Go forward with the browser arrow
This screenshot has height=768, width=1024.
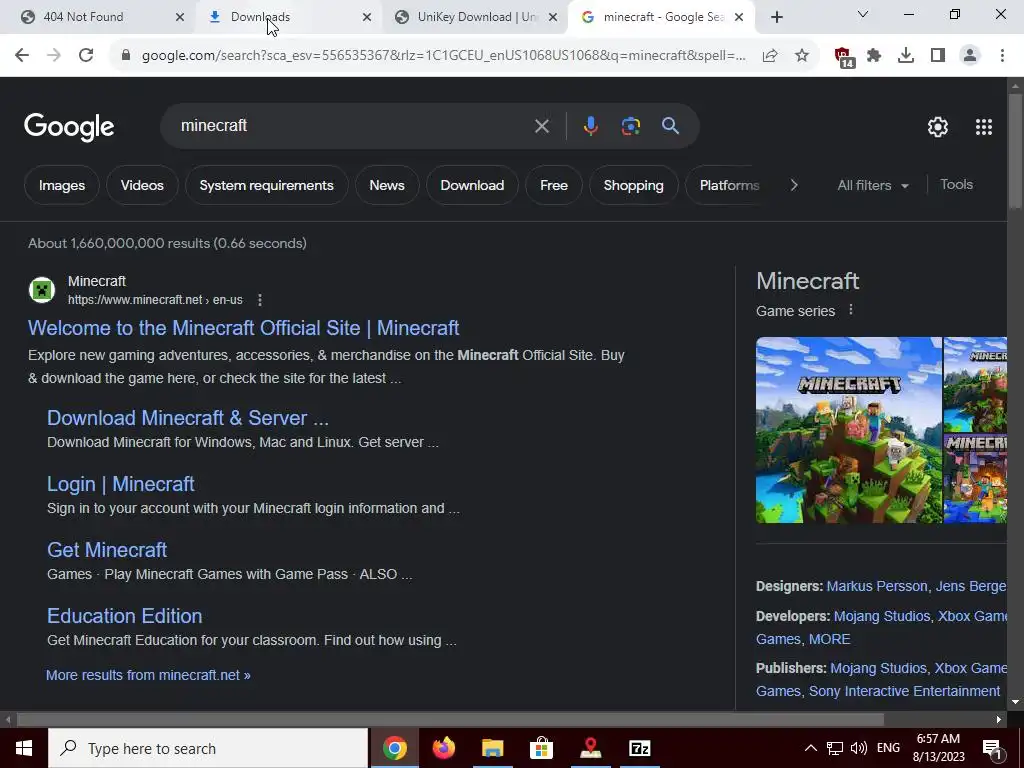click(x=54, y=56)
